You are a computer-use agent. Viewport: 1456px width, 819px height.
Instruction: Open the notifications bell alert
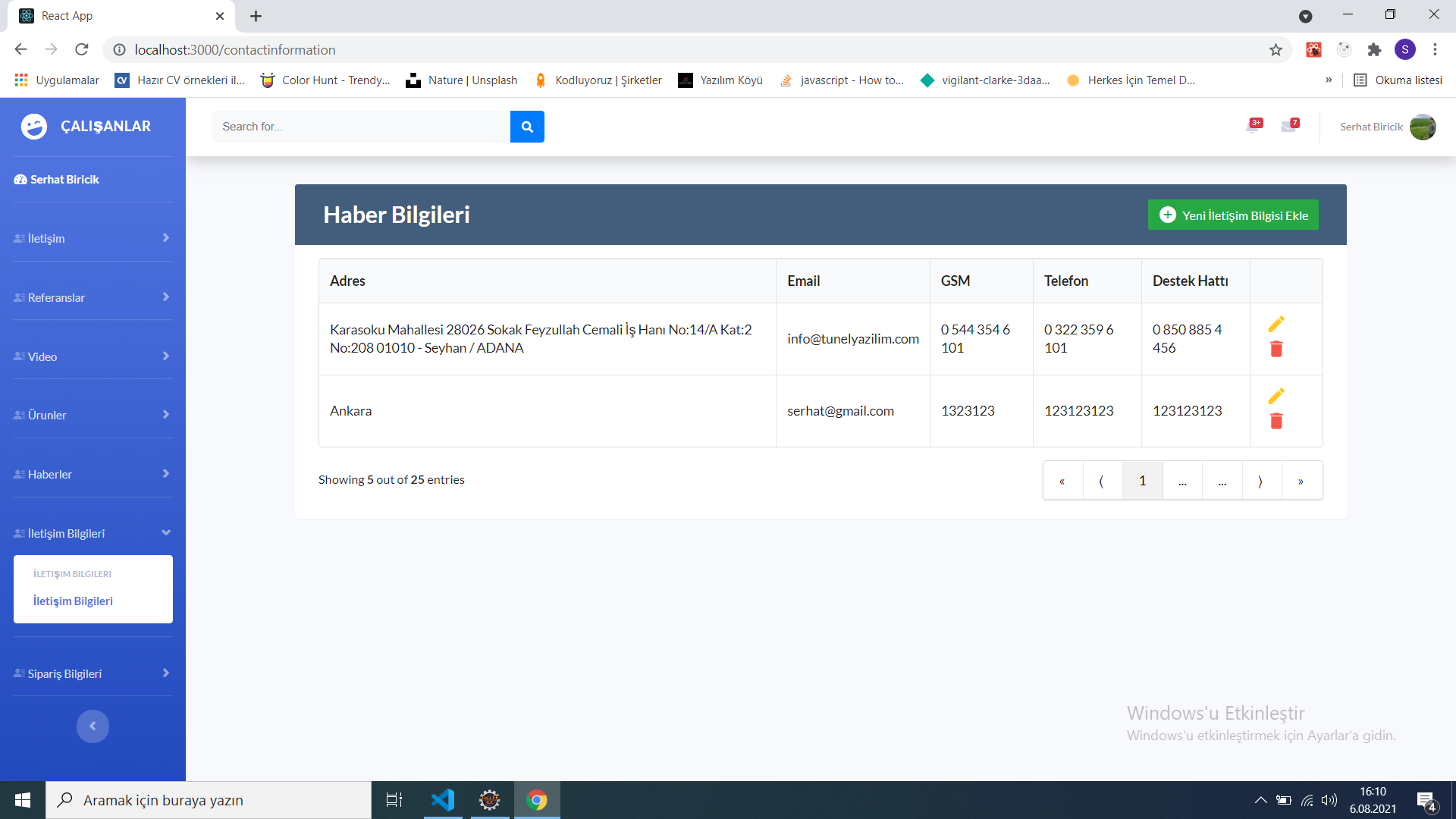(1253, 127)
